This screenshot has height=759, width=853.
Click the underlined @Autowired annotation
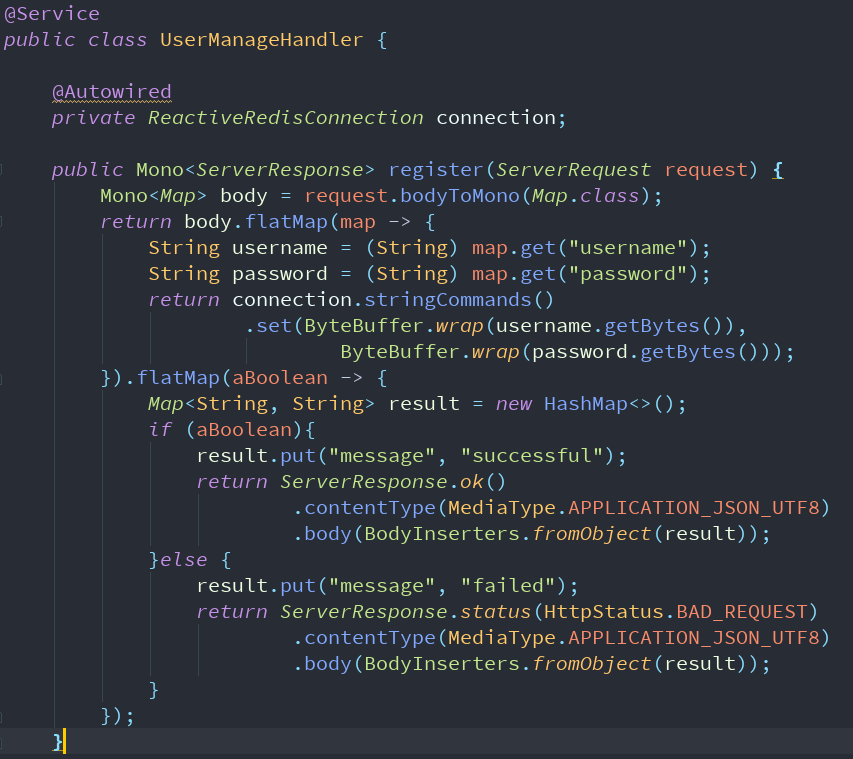pyautogui.click(x=112, y=91)
